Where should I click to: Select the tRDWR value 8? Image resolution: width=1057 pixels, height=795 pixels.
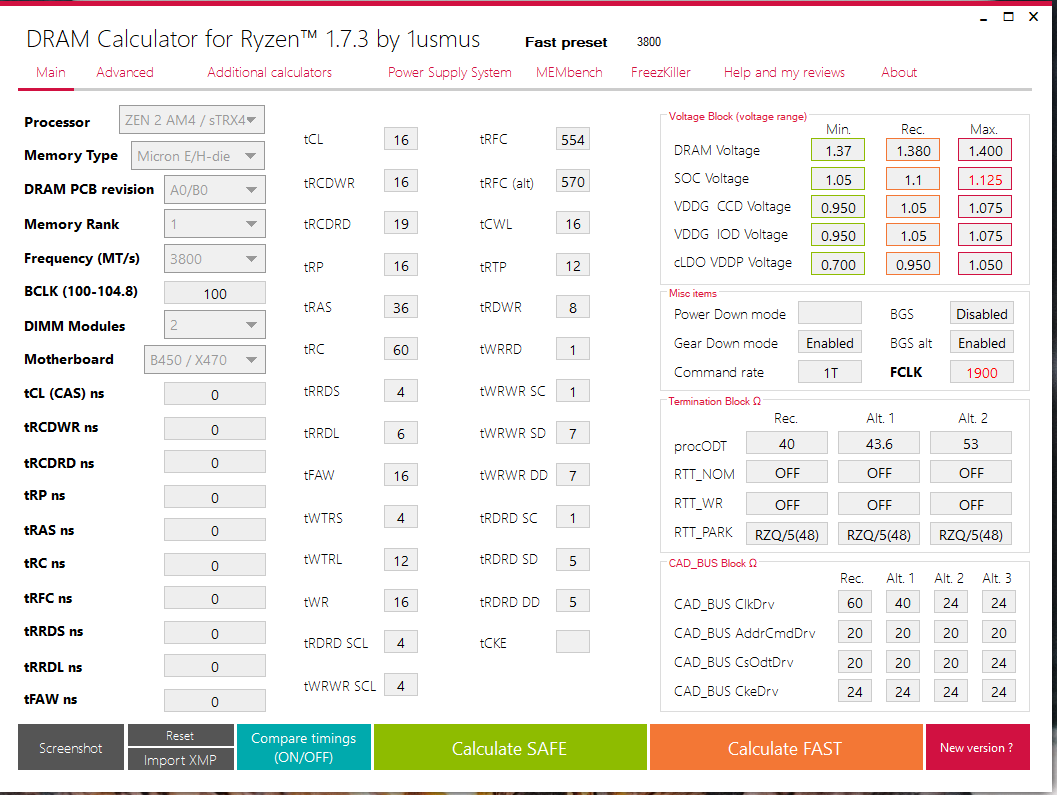(573, 307)
